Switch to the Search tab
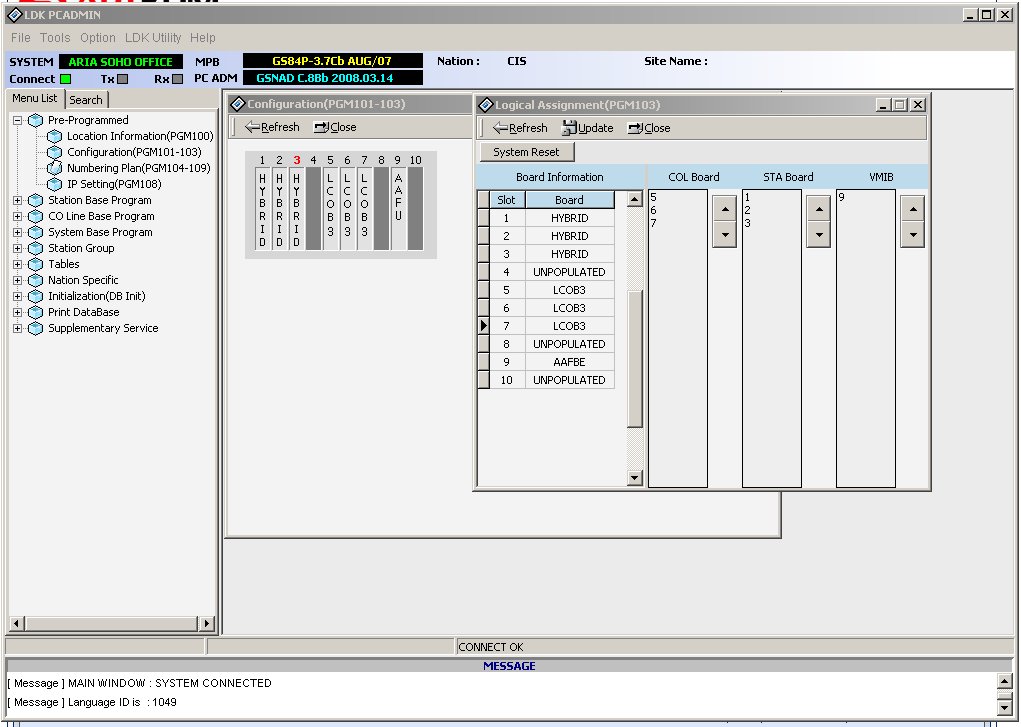 [86, 100]
